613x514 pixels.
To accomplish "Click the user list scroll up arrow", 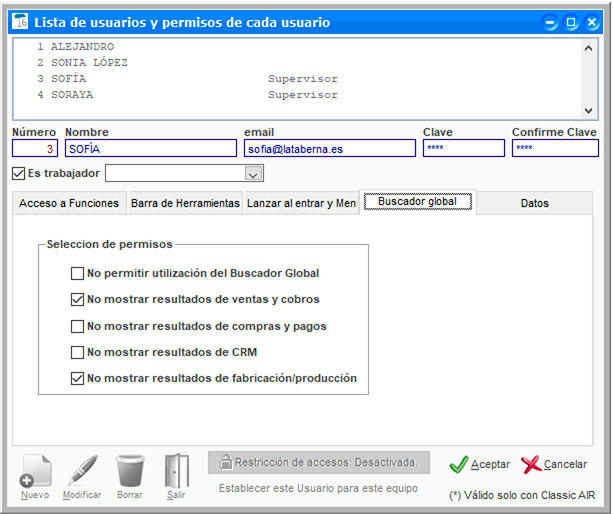I will pos(588,48).
